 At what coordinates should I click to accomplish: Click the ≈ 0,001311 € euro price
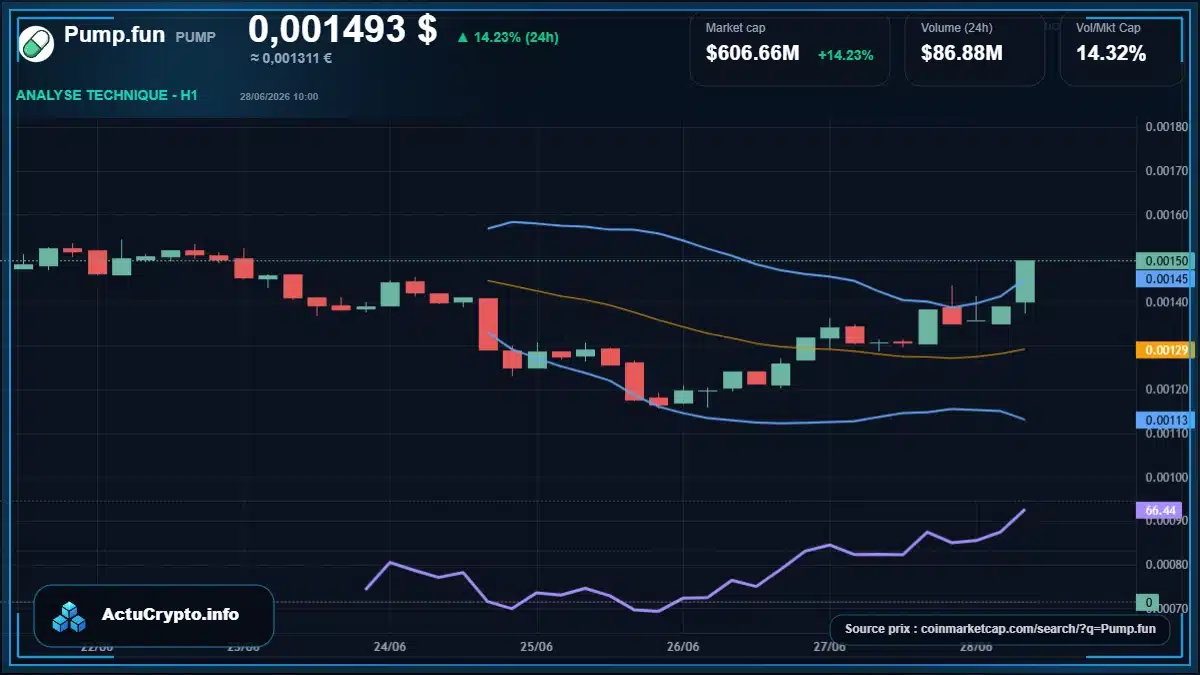pos(291,58)
